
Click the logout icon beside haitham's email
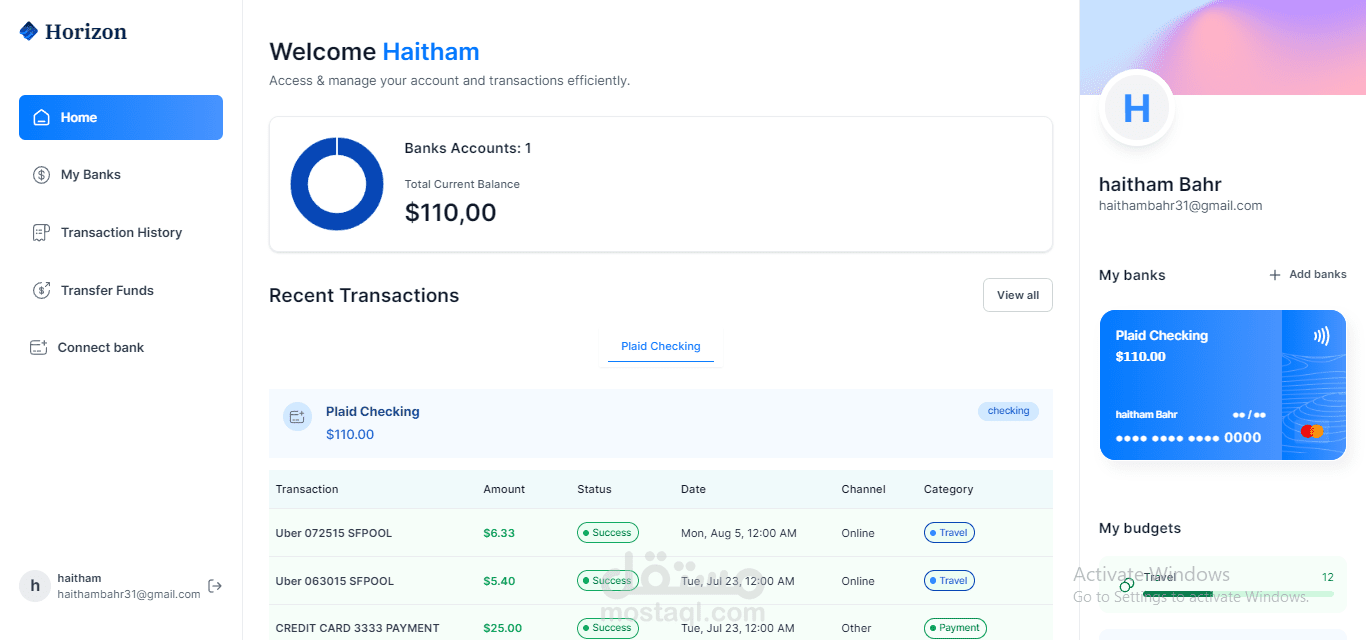click(x=215, y=586)
